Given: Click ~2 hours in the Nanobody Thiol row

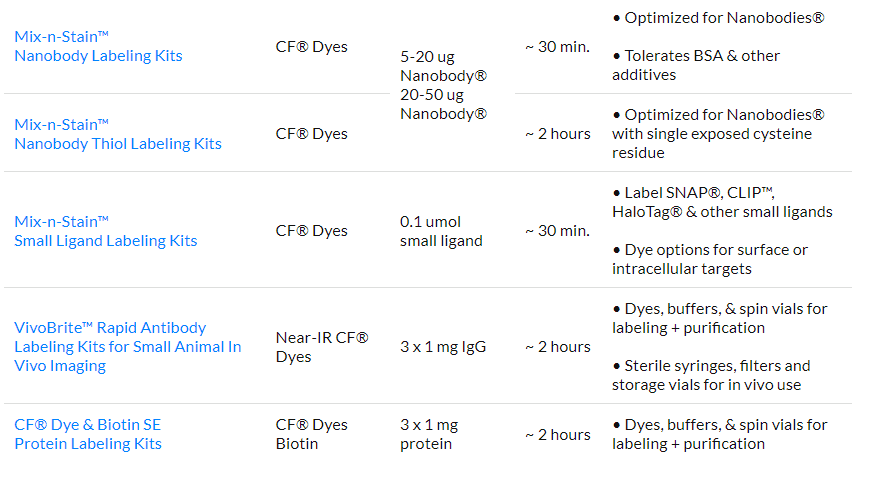Looking at the screenshot, I should tap(557, 134).
